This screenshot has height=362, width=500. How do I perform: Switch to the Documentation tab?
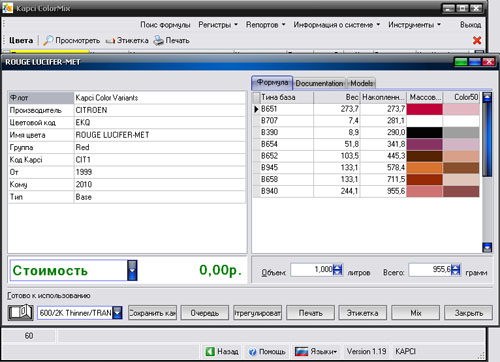(319, 83)
